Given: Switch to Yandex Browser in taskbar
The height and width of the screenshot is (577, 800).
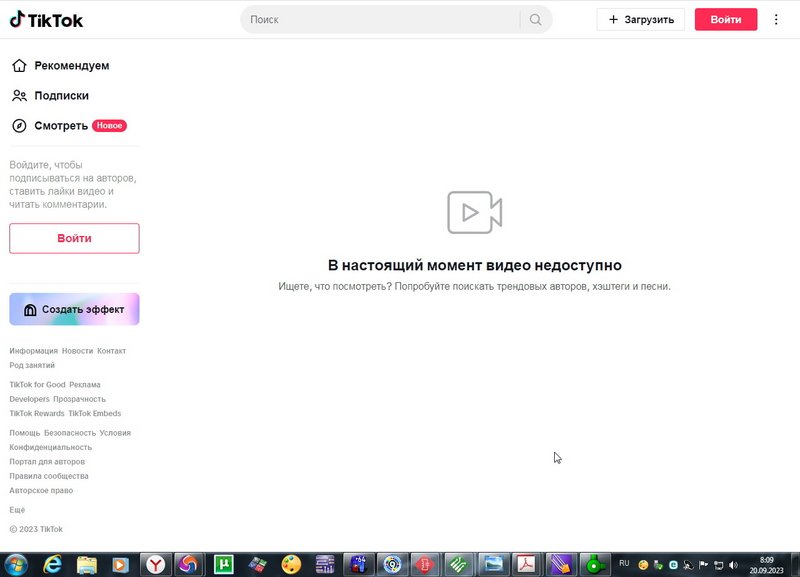Looking at the screenshot, I should tap(156, 565).
